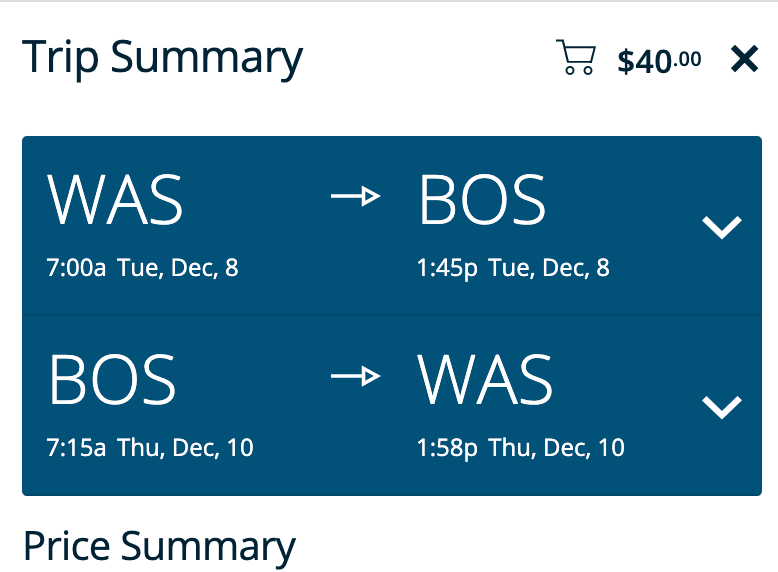Select the BOS departure station on Dec 10
Image resolution: width=778 pixels, height=572 pixels.
[x=112, y=380]
